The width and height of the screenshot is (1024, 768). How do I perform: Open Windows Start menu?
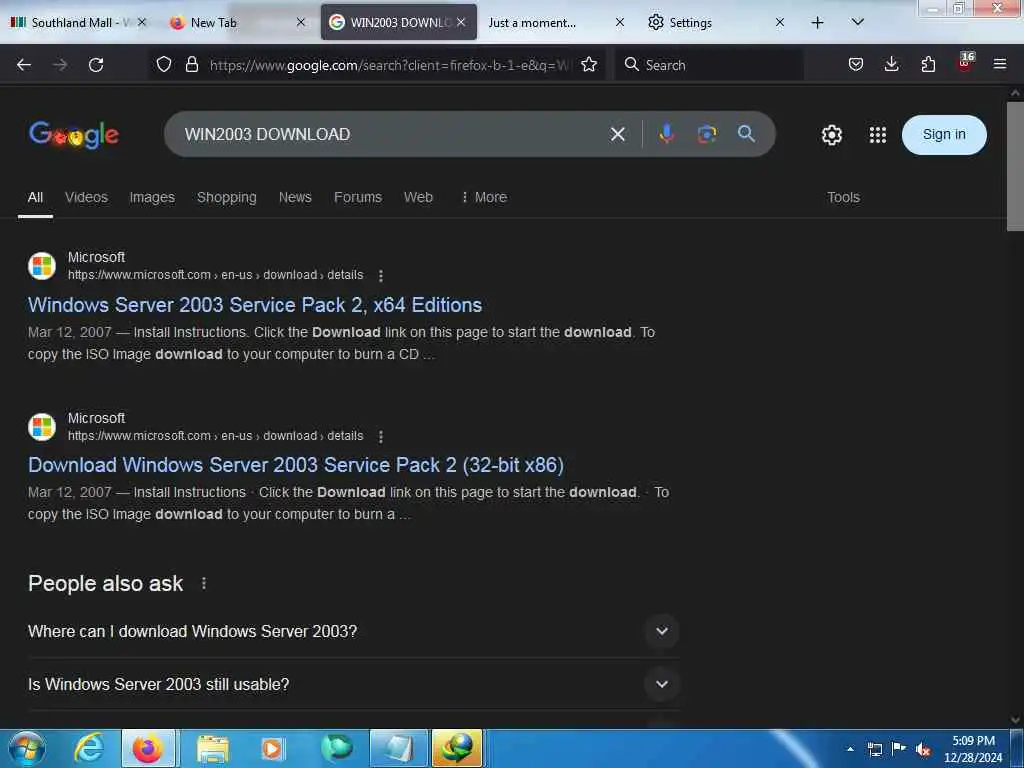27,748
